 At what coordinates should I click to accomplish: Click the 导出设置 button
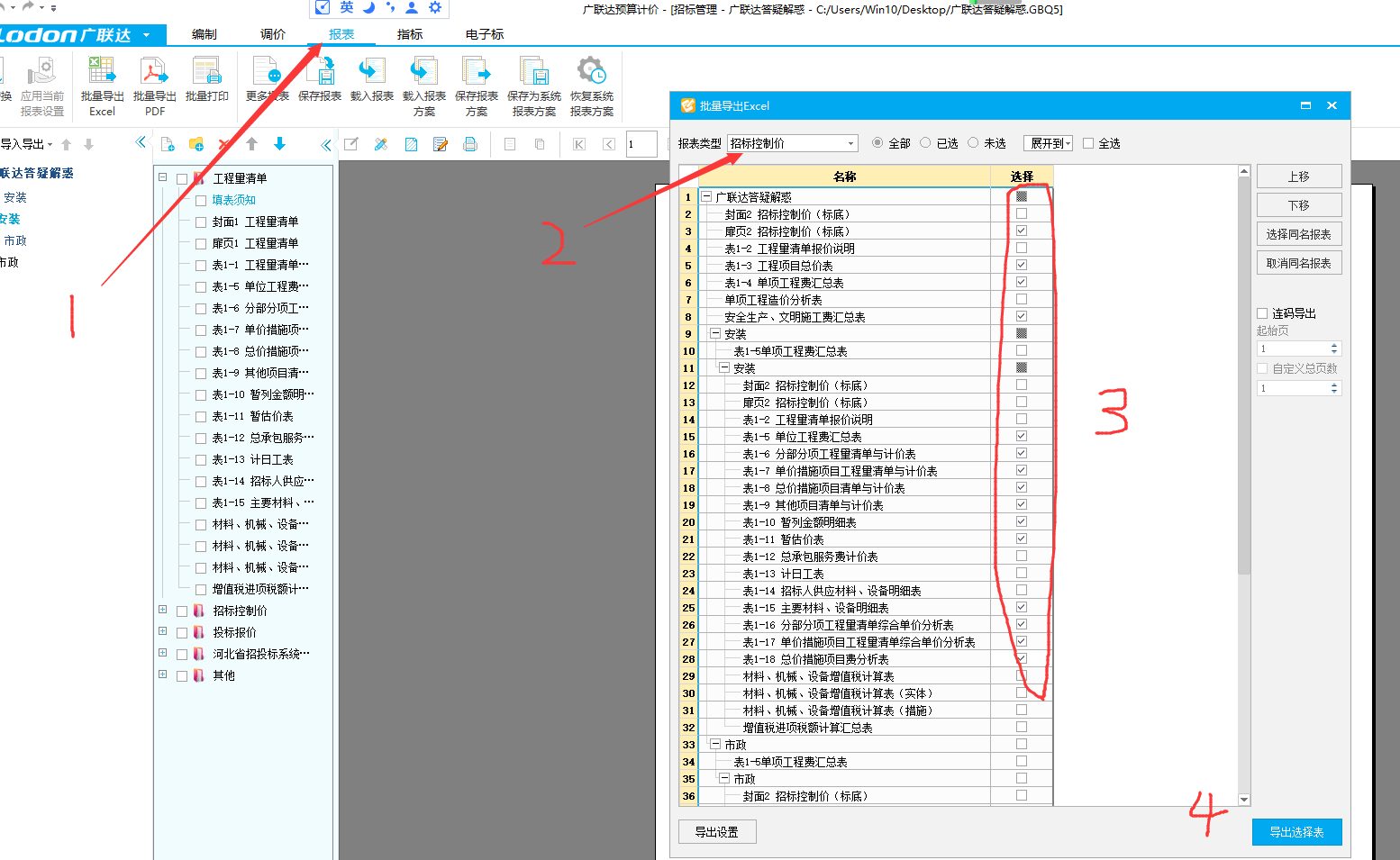(717, 832)
